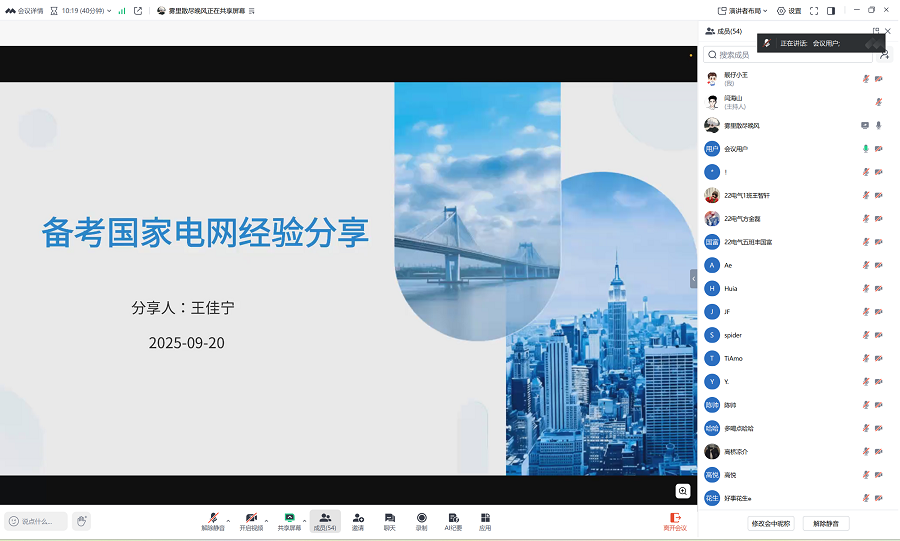Open the 演讲者布局 layout dropdown
The width and height of the screenshot is (900, 541).
tap(743, 11)
